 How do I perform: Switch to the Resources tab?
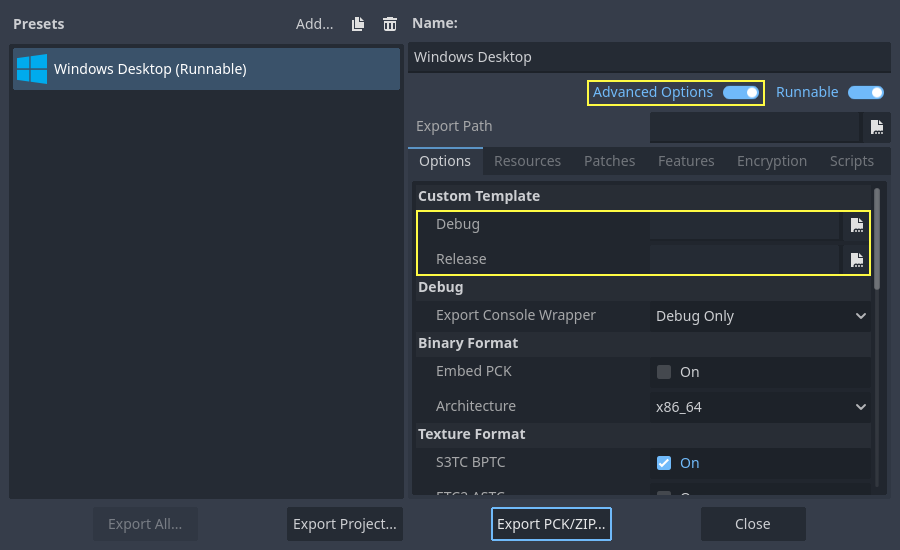pyautogui.click(x=527, y=161)
